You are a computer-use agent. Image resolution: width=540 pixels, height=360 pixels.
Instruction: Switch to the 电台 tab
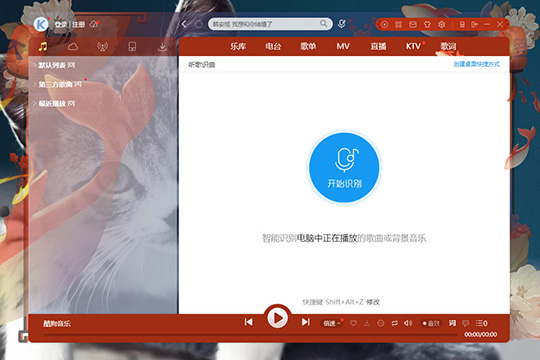(x=273, y=46)
